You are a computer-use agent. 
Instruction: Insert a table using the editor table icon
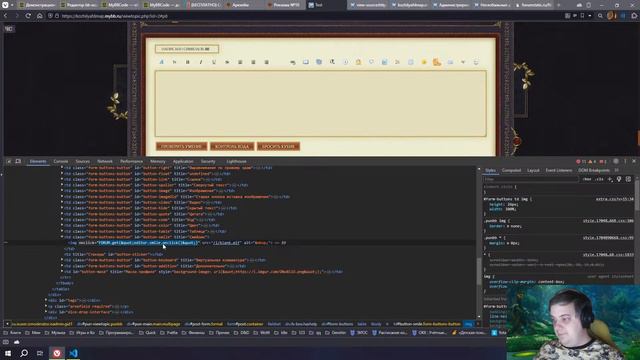click(x=411, y=62)
